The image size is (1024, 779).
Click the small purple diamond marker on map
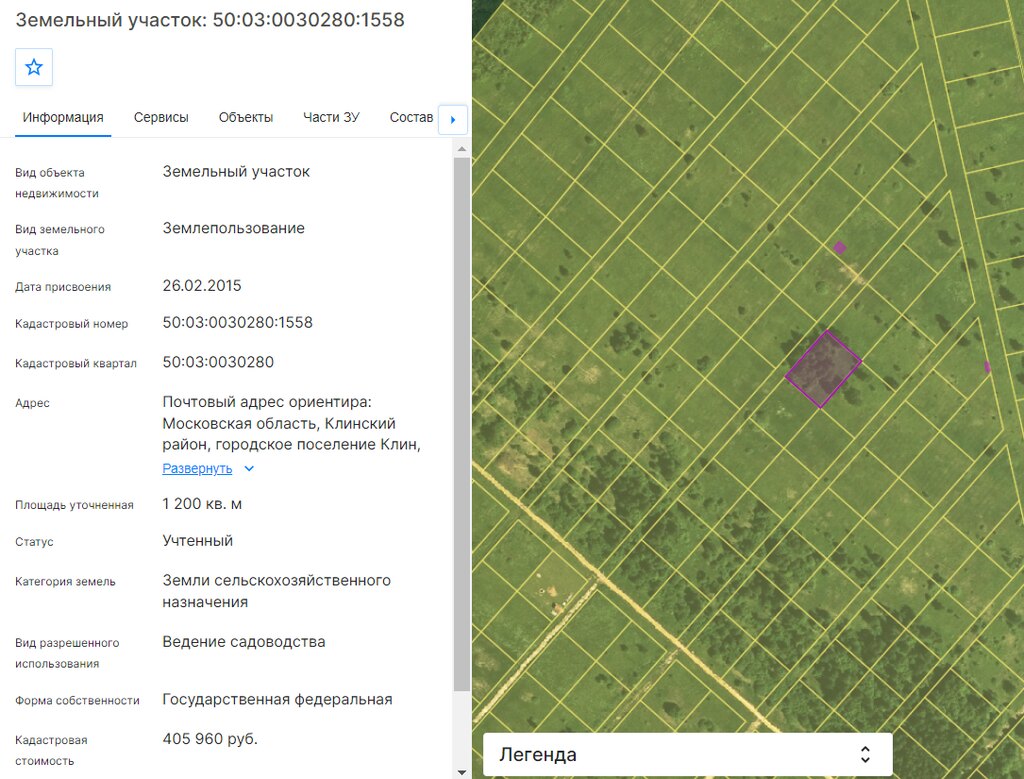[840, 247]
